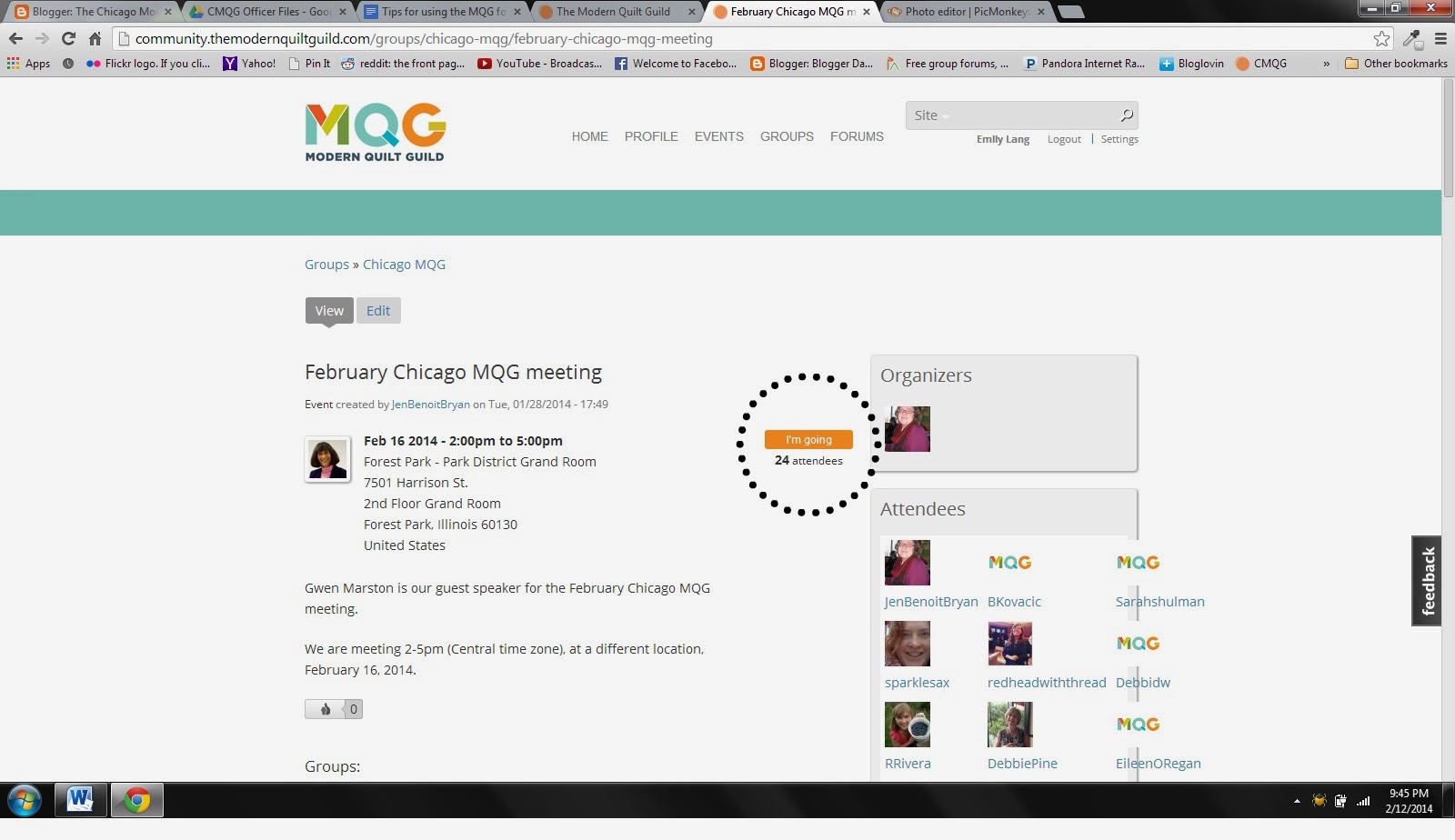Open Microsoft Word from the taskbar
Viewport: 1455px width, 840px height.
(x=81, y=800)
